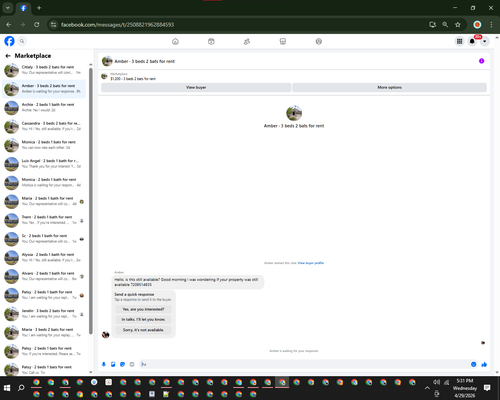The width and height of the screenshot is (500, 400).
Task: Expand the account dropdown arrow
Action: click(x=485, y=41)
